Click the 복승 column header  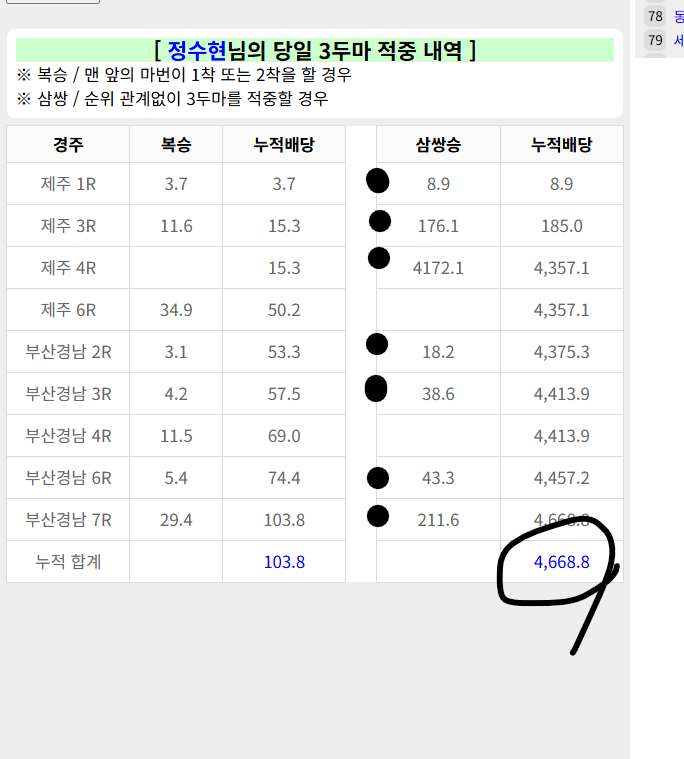click(x=176, y=145)
